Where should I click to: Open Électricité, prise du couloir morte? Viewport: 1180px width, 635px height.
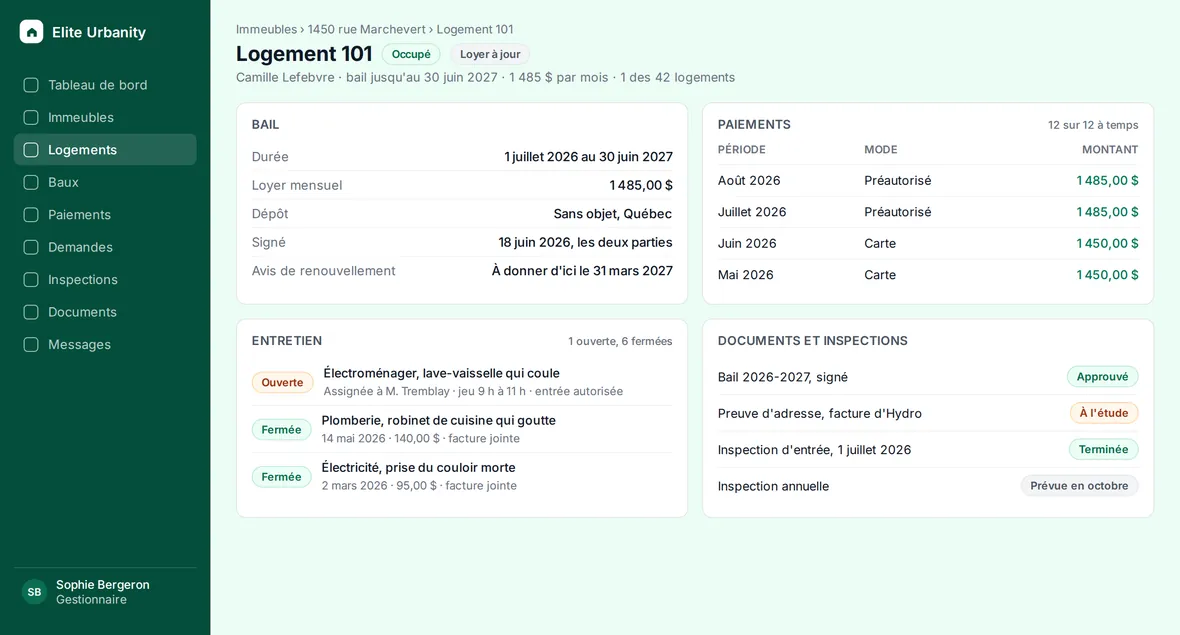(418, 467)
